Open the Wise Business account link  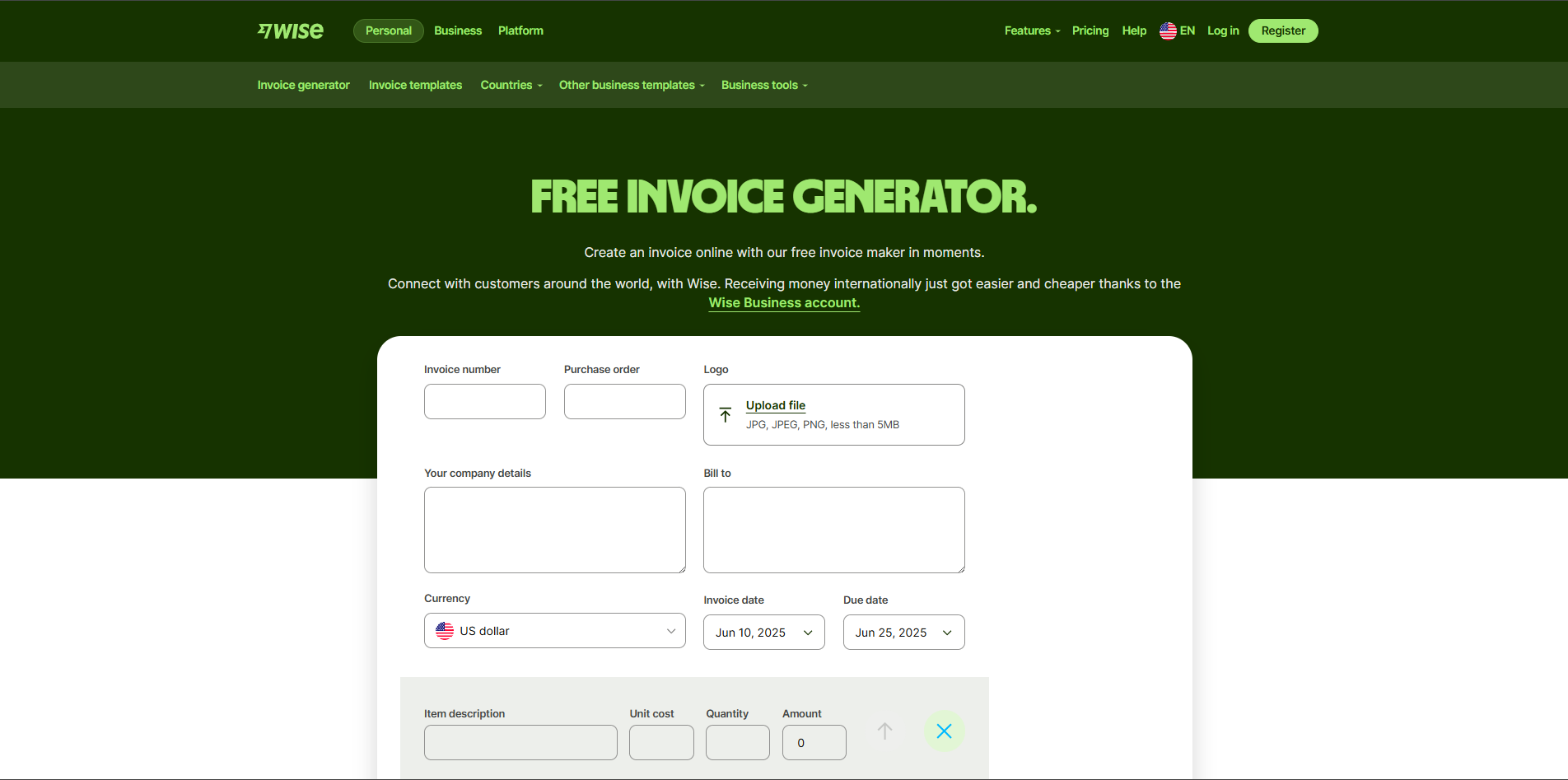(783, 302)
